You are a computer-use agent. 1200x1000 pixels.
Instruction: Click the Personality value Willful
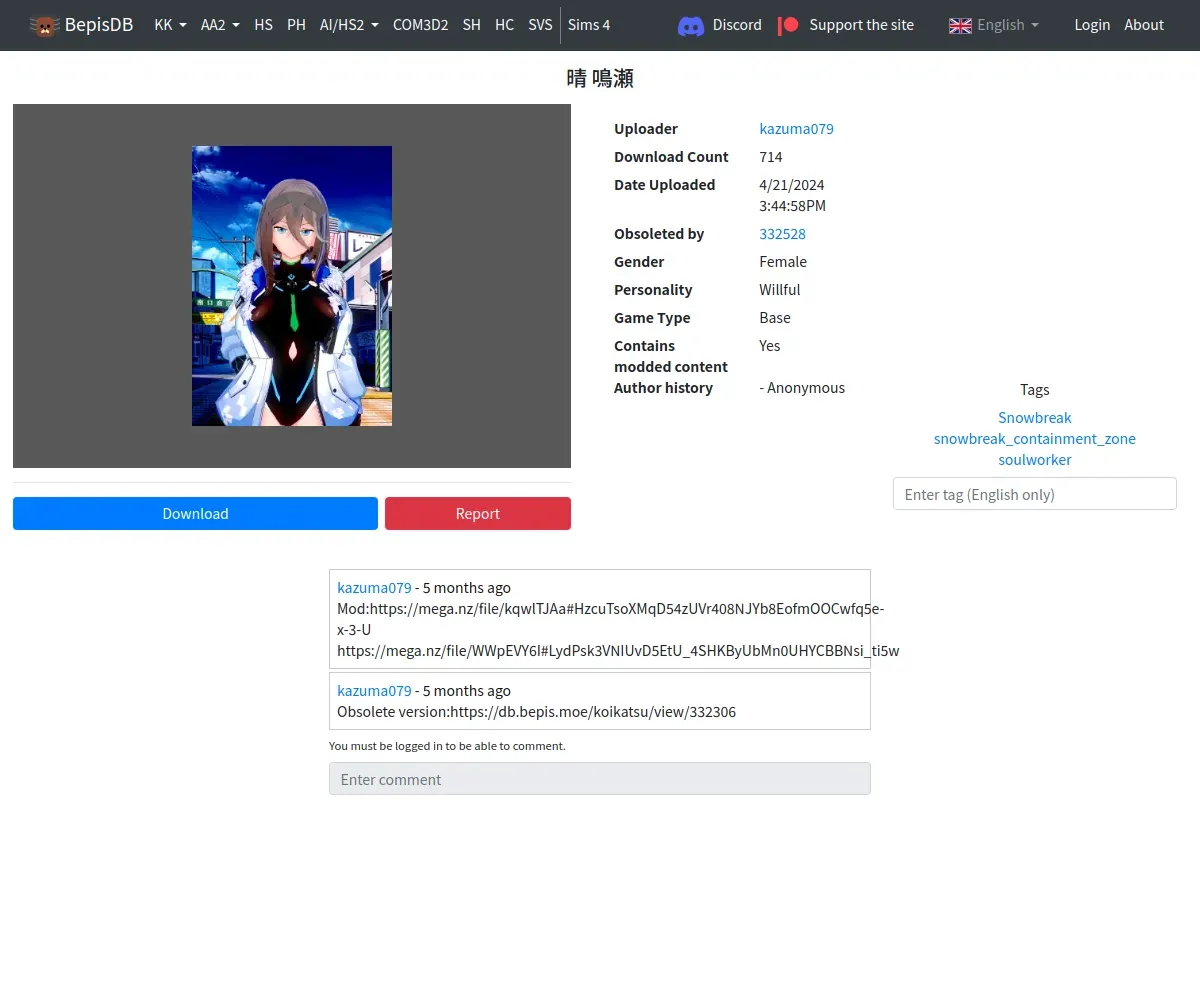pyautogui.click(x=780, y=290)
